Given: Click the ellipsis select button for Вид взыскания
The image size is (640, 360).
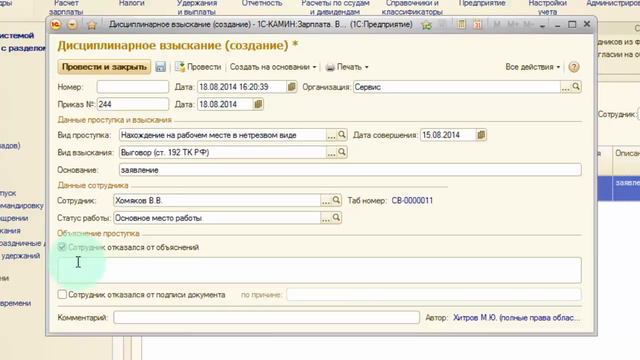Looking at the screenshot, I should 331,152.
